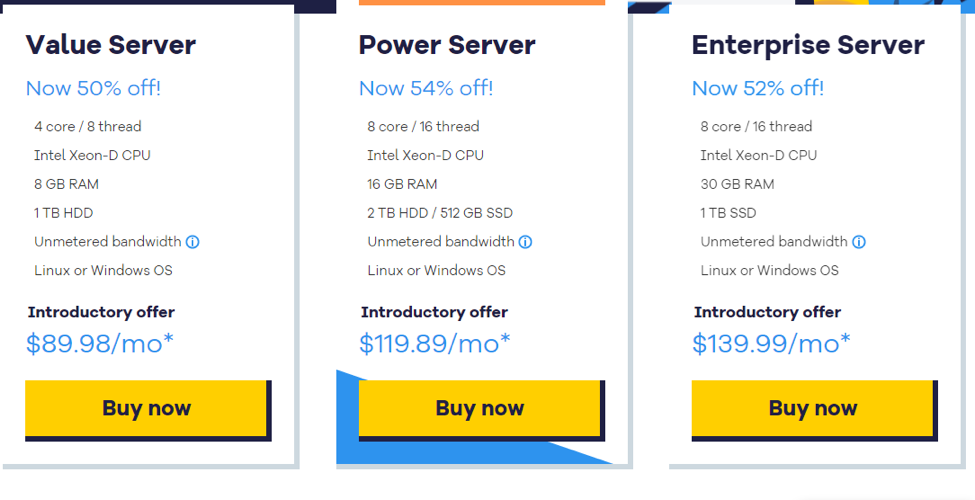Click Buy now under Power Server
Viewport: 975px width, 500px height.
pos(479,408)
